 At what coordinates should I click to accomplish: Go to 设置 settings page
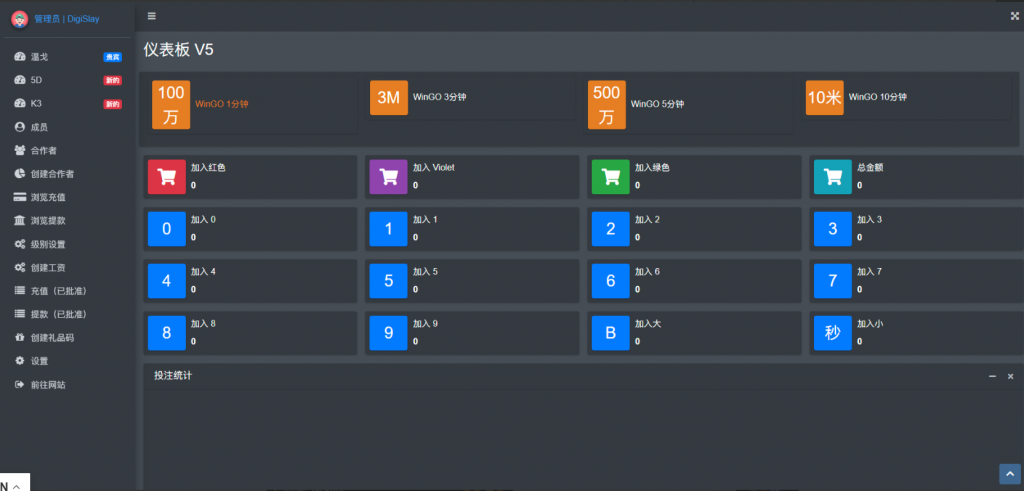coord(39,361)
